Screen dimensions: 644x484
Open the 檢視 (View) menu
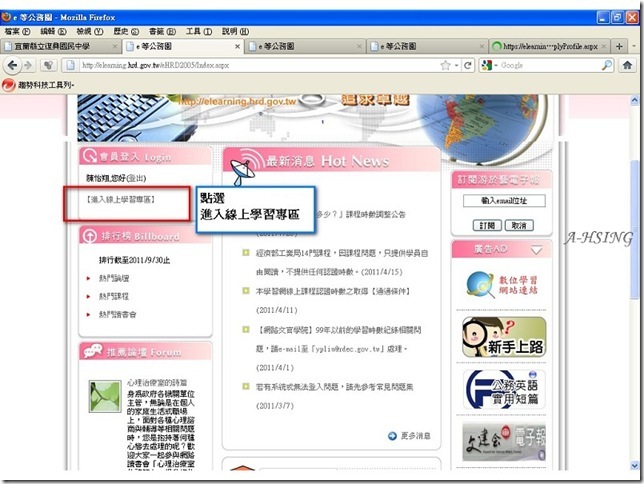click(90, 31)
